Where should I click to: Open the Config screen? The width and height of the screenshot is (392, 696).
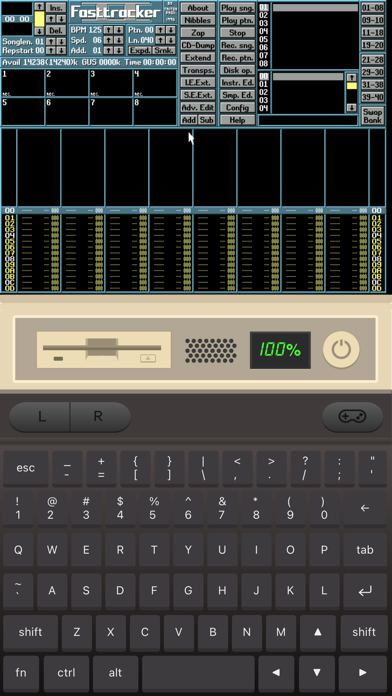238,107
